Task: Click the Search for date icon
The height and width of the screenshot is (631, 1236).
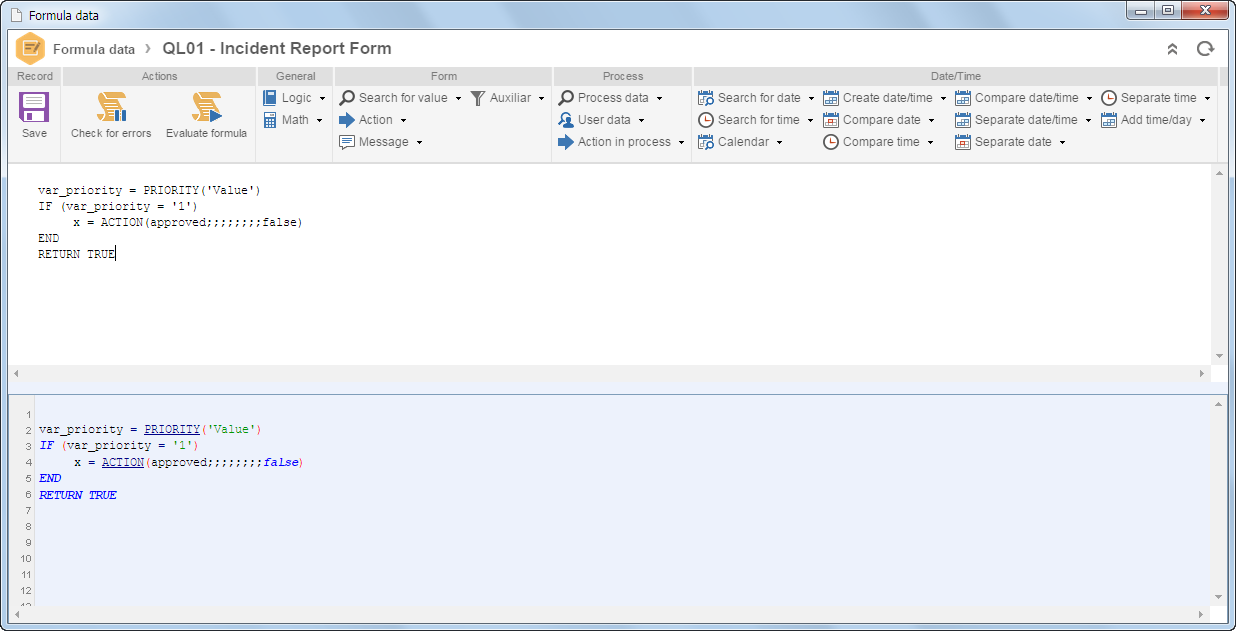Action: click(706, 98)
